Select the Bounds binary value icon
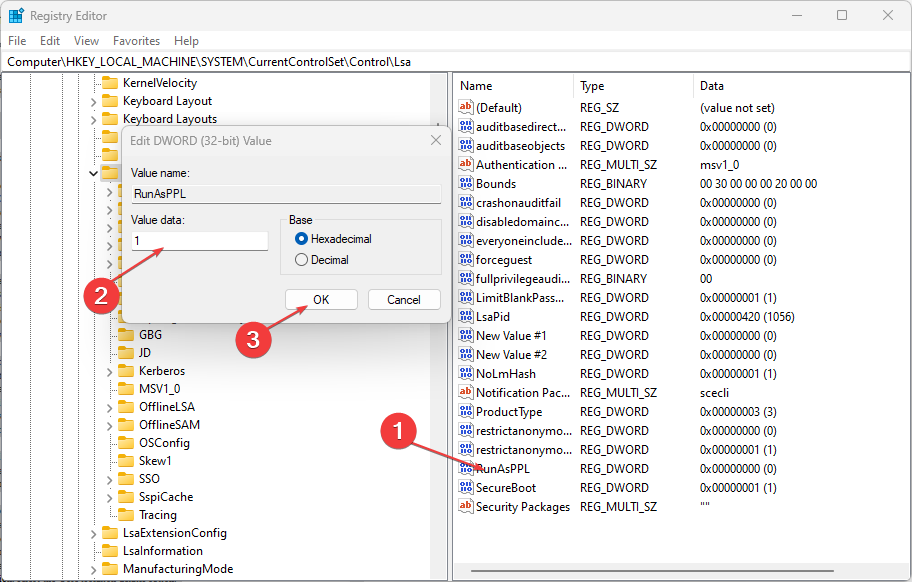This screenshot has width=912, height=582. pyautogui.click(x=466, y=183)
